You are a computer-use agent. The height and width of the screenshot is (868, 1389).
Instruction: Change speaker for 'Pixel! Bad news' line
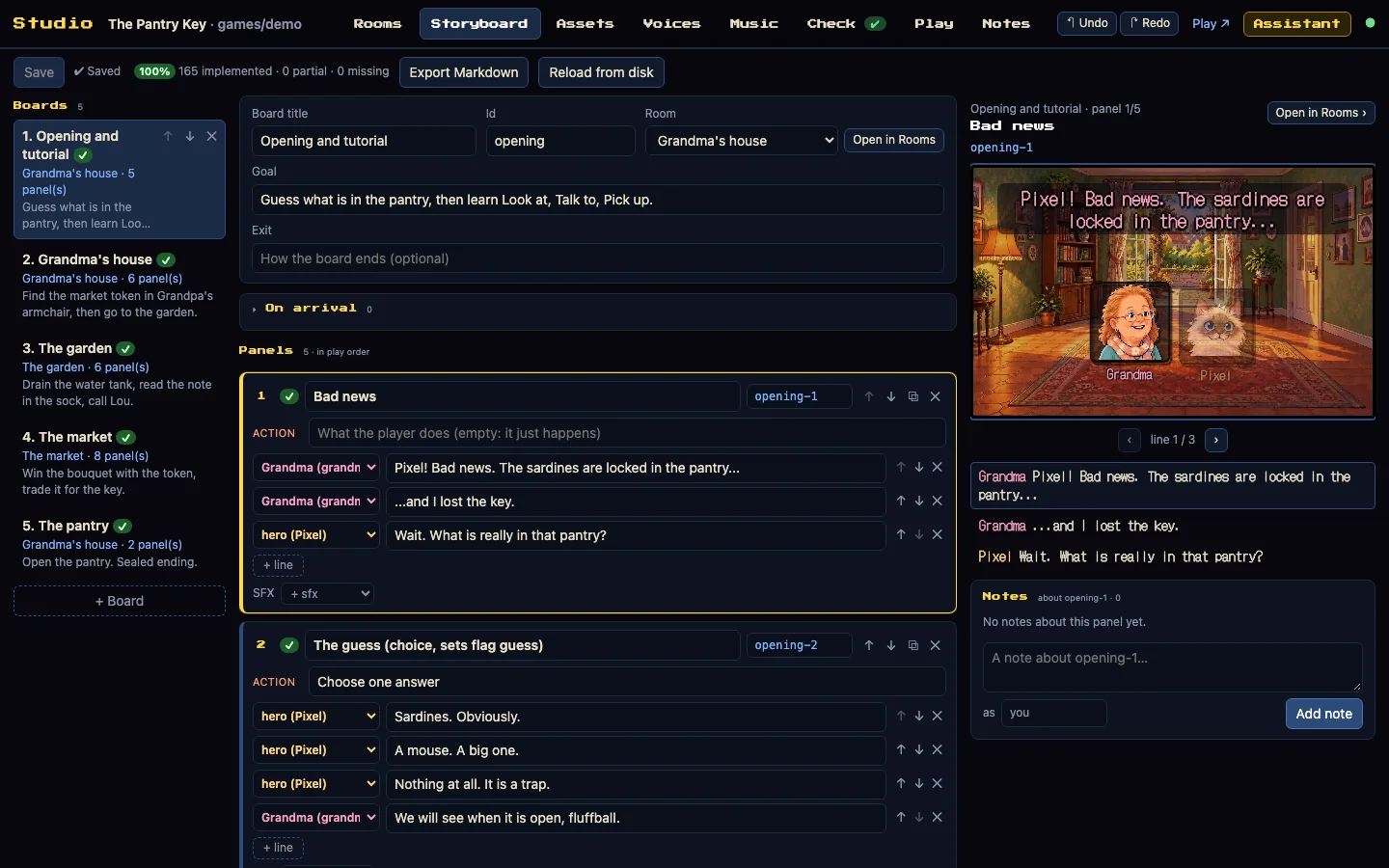click(316, 468)
